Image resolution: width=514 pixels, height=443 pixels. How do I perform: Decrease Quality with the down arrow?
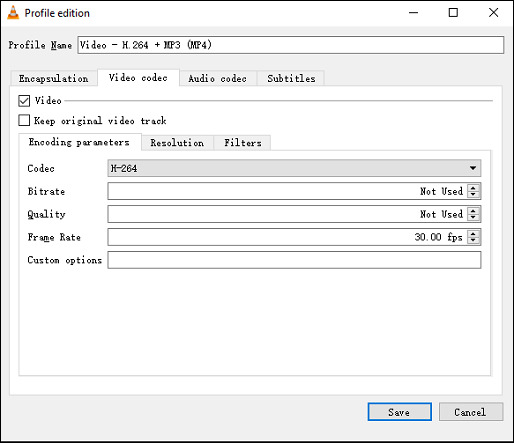(x=473, y=218)
